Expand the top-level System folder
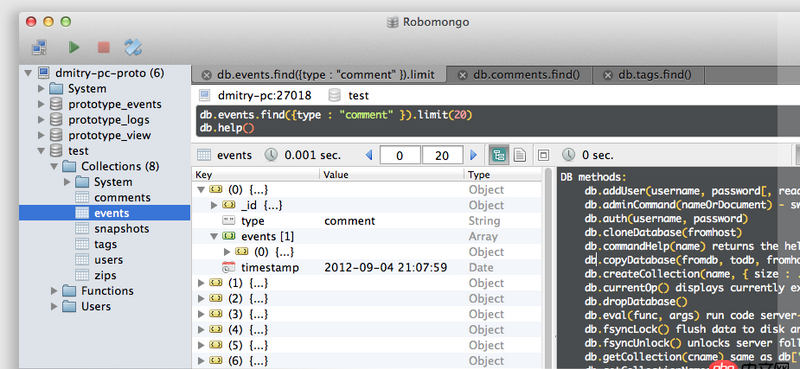This screenshot has height=369, width=800. coord(41,89)
